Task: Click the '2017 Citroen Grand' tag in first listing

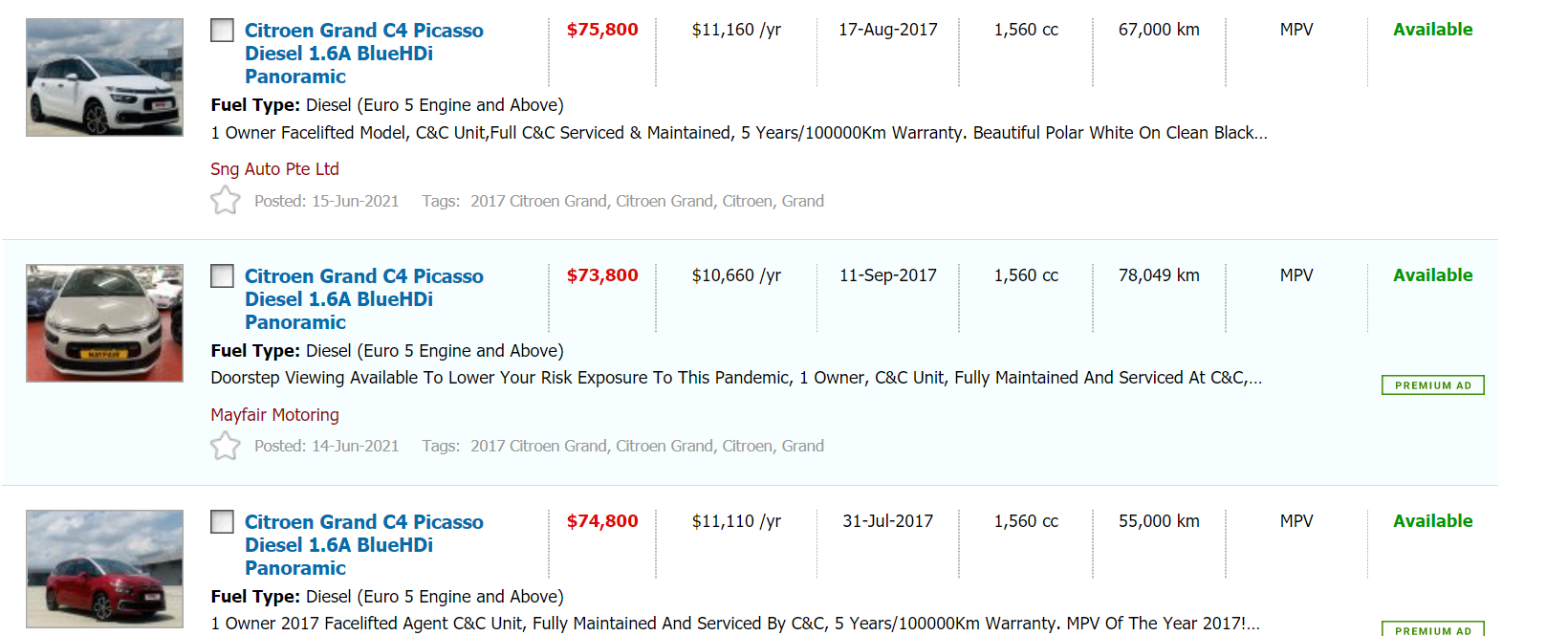Action: (x=538, y=202)
